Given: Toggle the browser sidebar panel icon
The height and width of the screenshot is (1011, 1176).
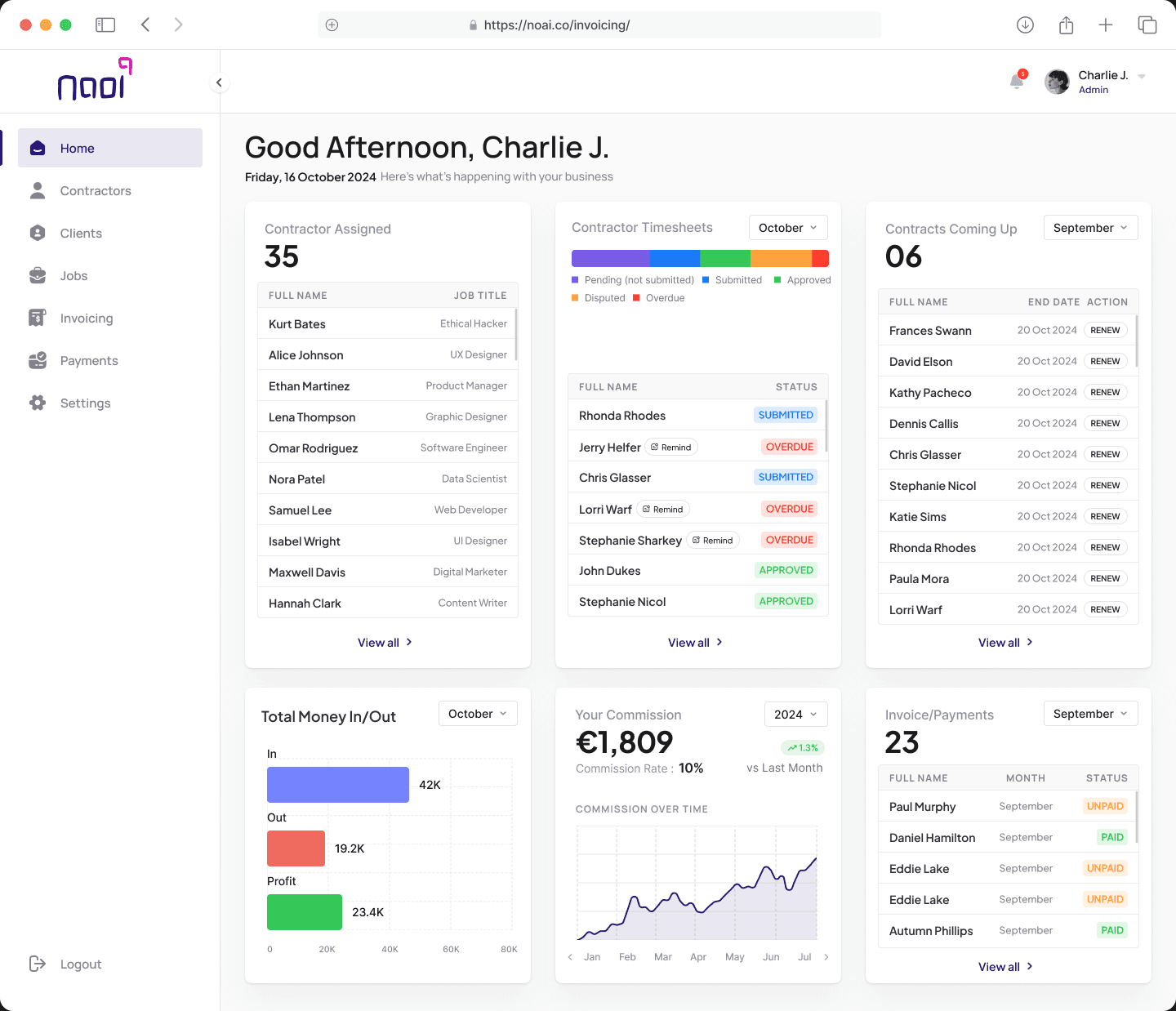Looking at the screenshot, I should pos(105,24).
